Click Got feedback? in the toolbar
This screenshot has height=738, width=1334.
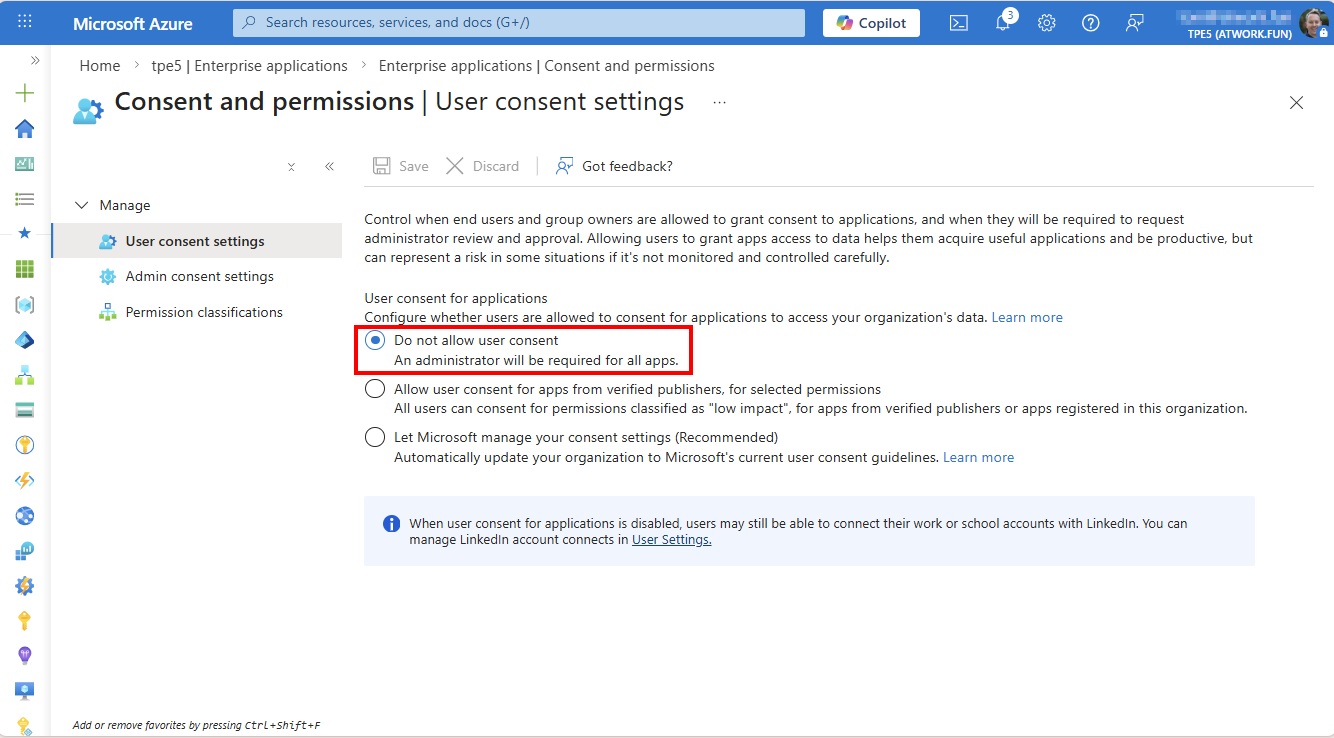click(614, 166)
